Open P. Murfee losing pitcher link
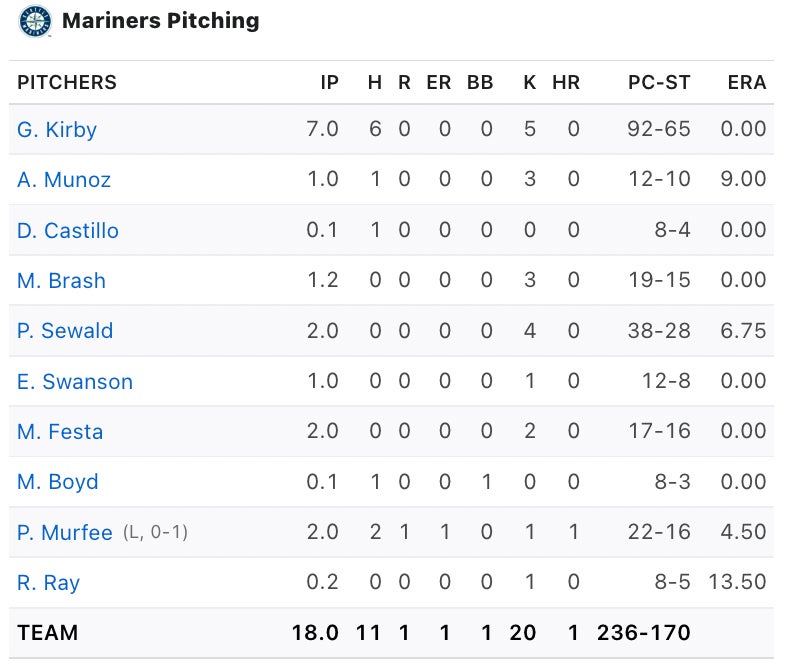 click(x=65, y=533)
